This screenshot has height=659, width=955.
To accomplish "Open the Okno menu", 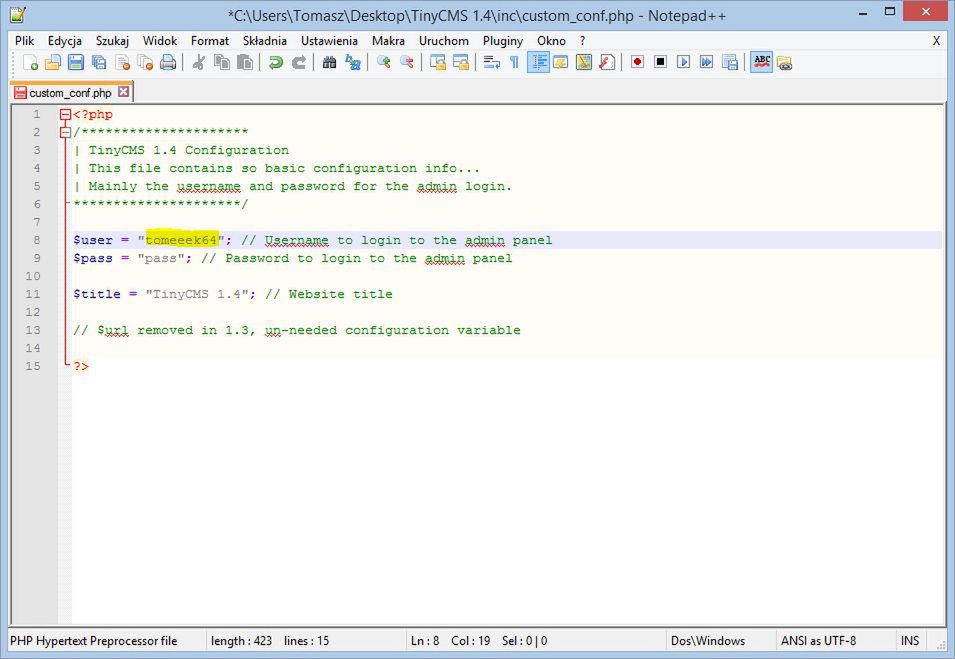I will tap(551, 41).
